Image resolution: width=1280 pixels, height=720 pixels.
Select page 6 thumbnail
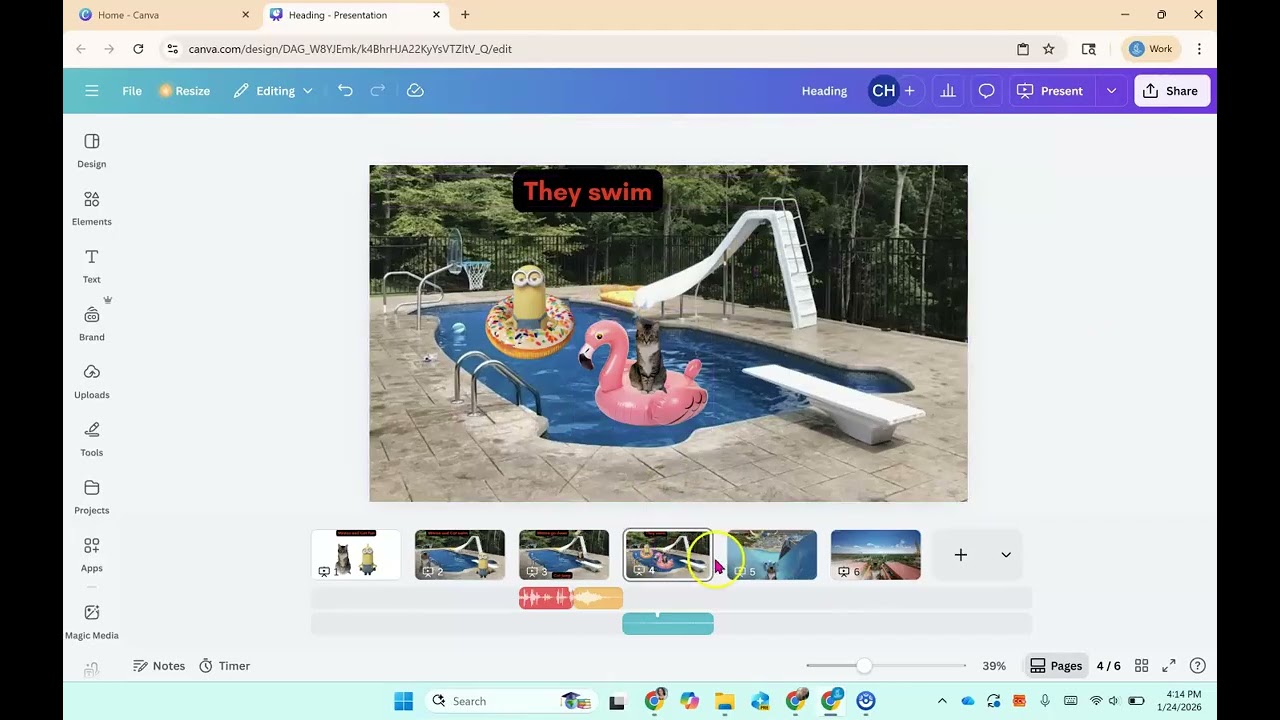pyautogui.click(x=876, y=555)
